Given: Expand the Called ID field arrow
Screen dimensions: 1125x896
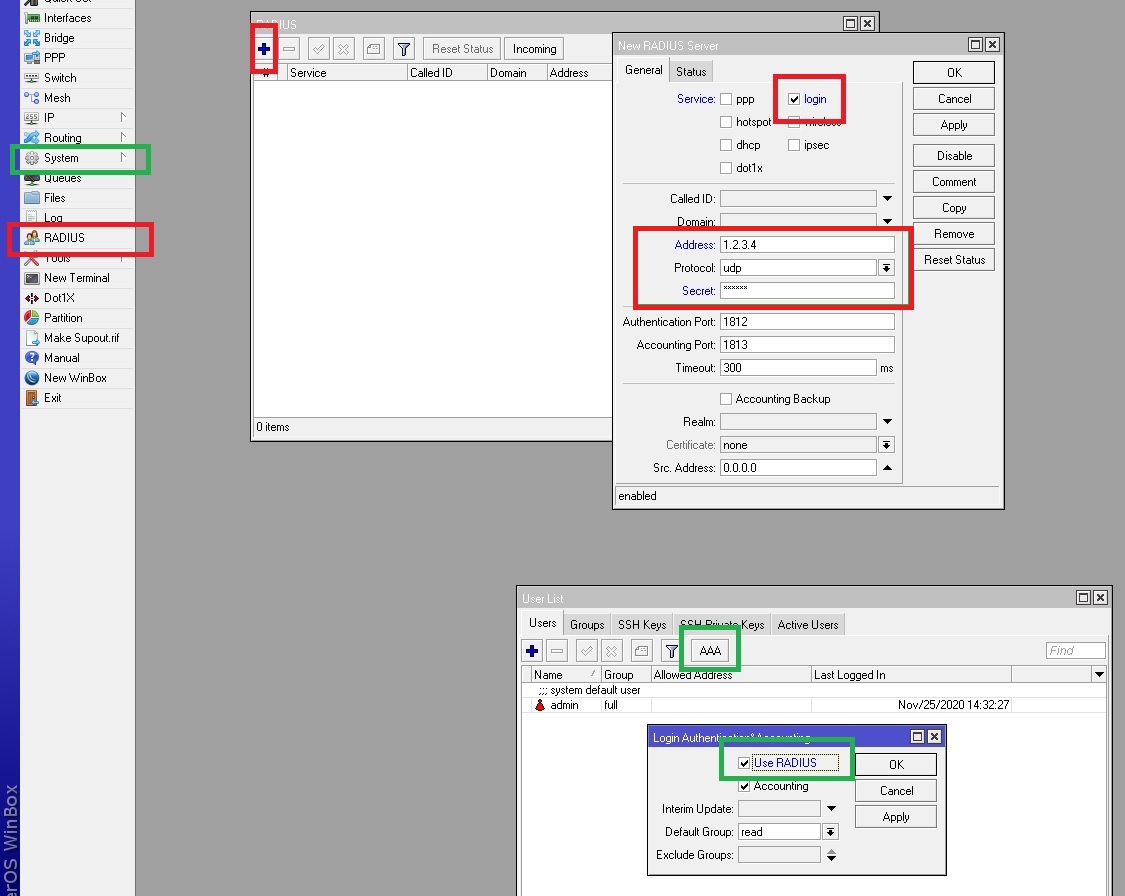Looking at the screenshot, I should click(x=888, y=199).
